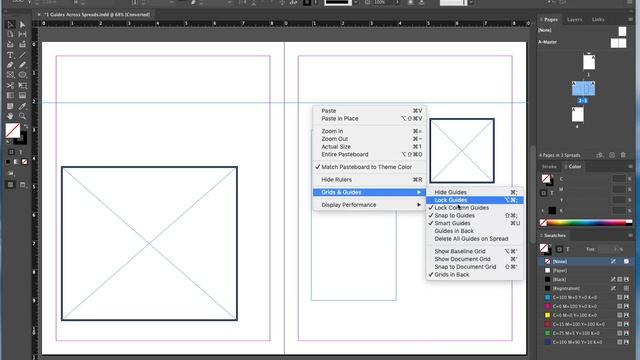Expand the Grids & Guides submenu

click(369, 192)
